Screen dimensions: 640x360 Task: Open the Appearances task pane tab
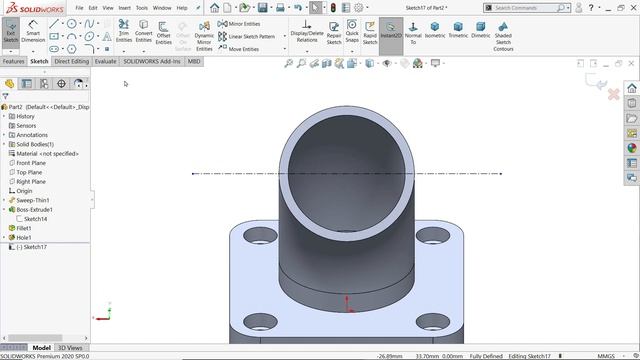click(x=631, y=148)
